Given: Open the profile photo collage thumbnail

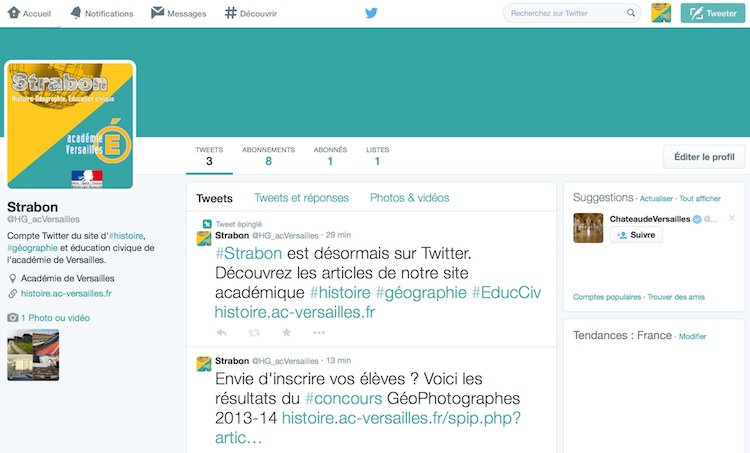Looking at the screenshot, I should (33, 354).
